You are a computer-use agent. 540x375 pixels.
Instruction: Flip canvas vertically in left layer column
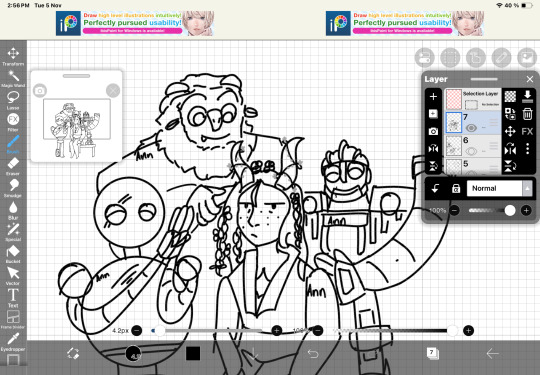point(433,166)
